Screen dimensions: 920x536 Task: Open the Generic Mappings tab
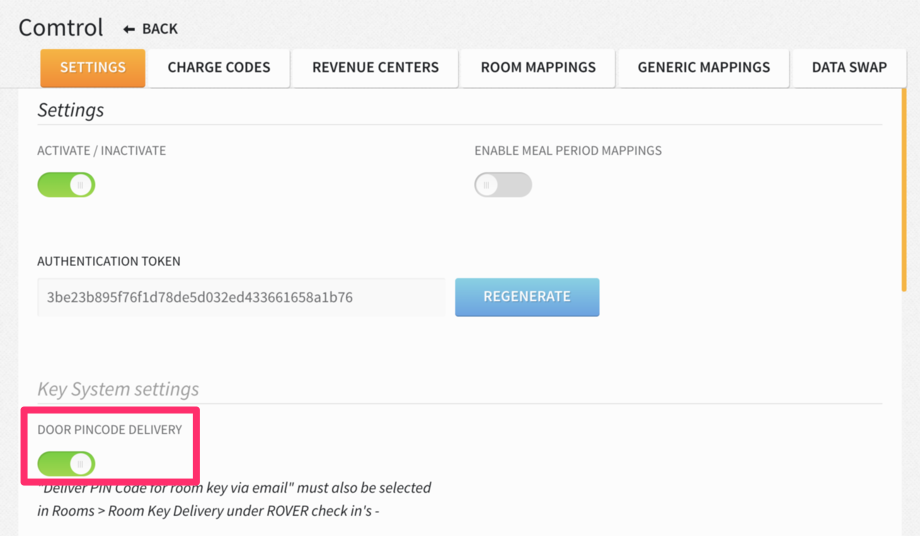(x=703, y=68)
